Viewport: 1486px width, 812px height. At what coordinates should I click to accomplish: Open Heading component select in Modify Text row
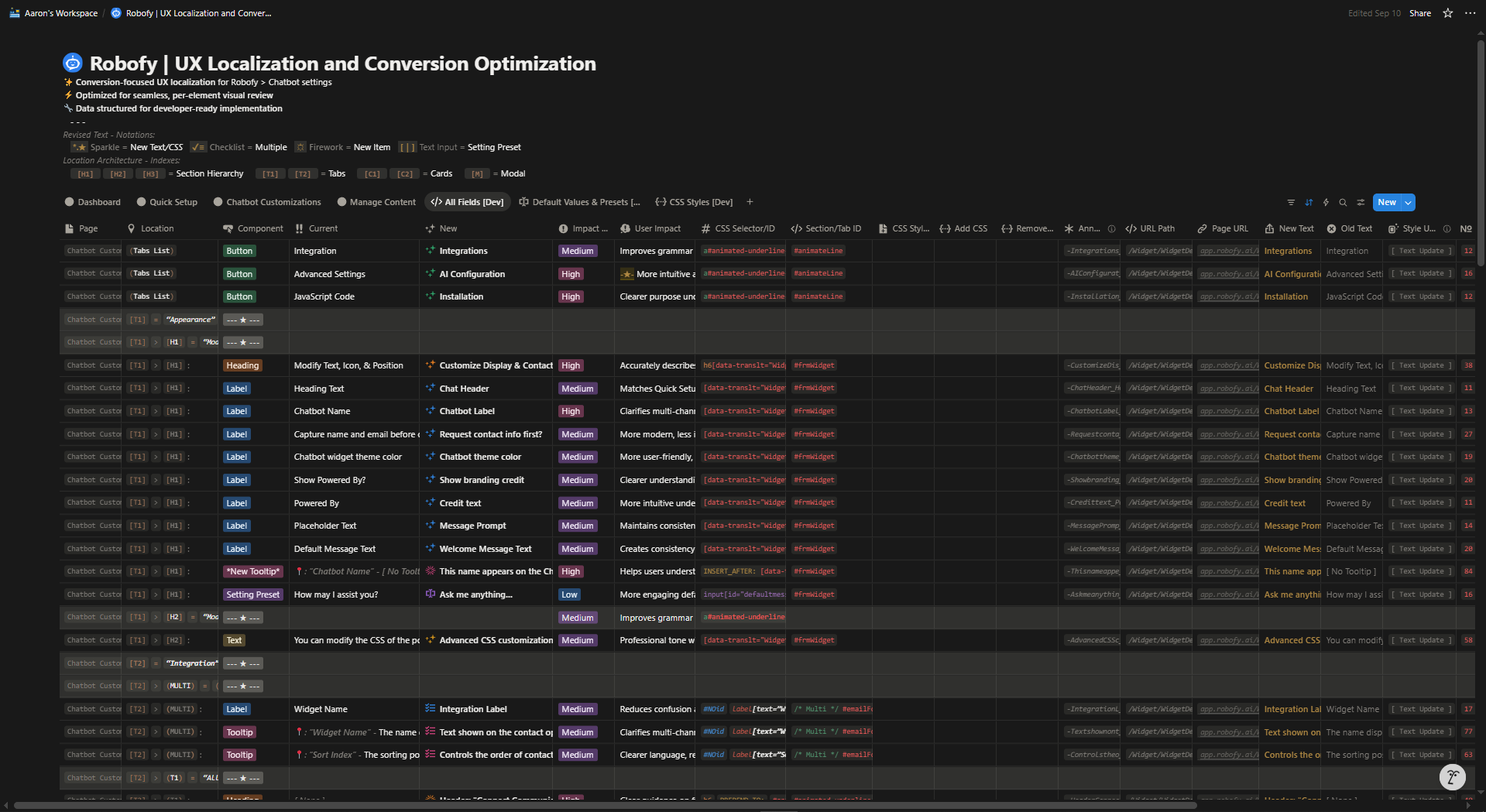pos(242,366)
